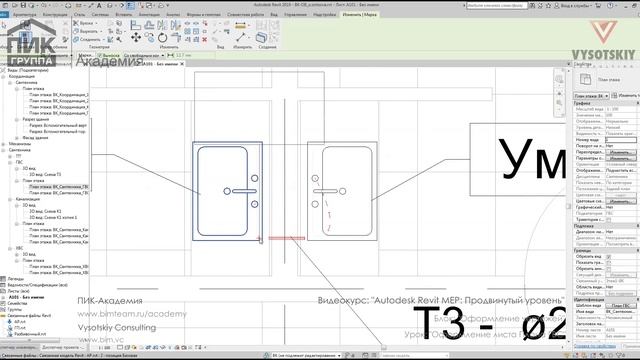Open the Вид ribbon tab
The image size is (640, 360).
[x=273, y=14]
